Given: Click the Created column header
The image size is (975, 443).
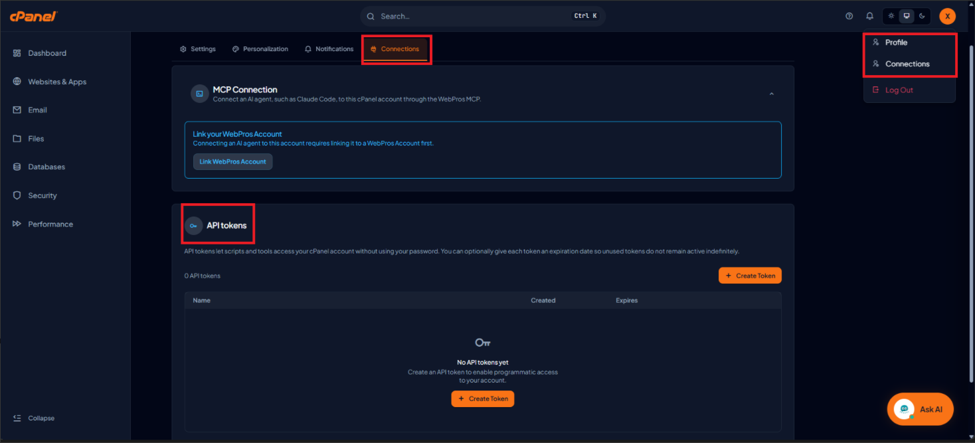Looking at the screenshot, I should click(543, 301).
